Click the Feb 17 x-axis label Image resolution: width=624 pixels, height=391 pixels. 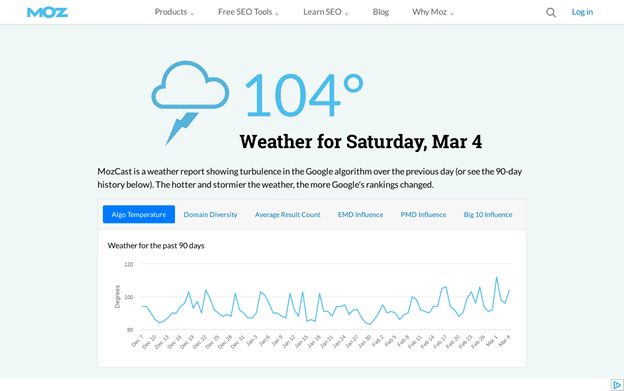(x=440, y=341)
